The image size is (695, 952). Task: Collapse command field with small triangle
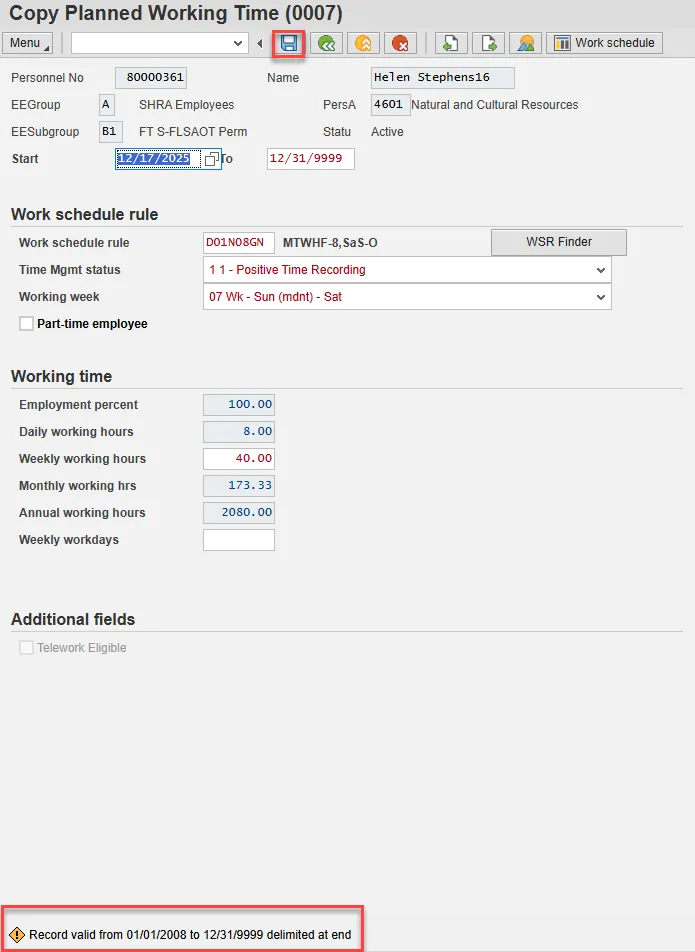click(x=260, y=43)
